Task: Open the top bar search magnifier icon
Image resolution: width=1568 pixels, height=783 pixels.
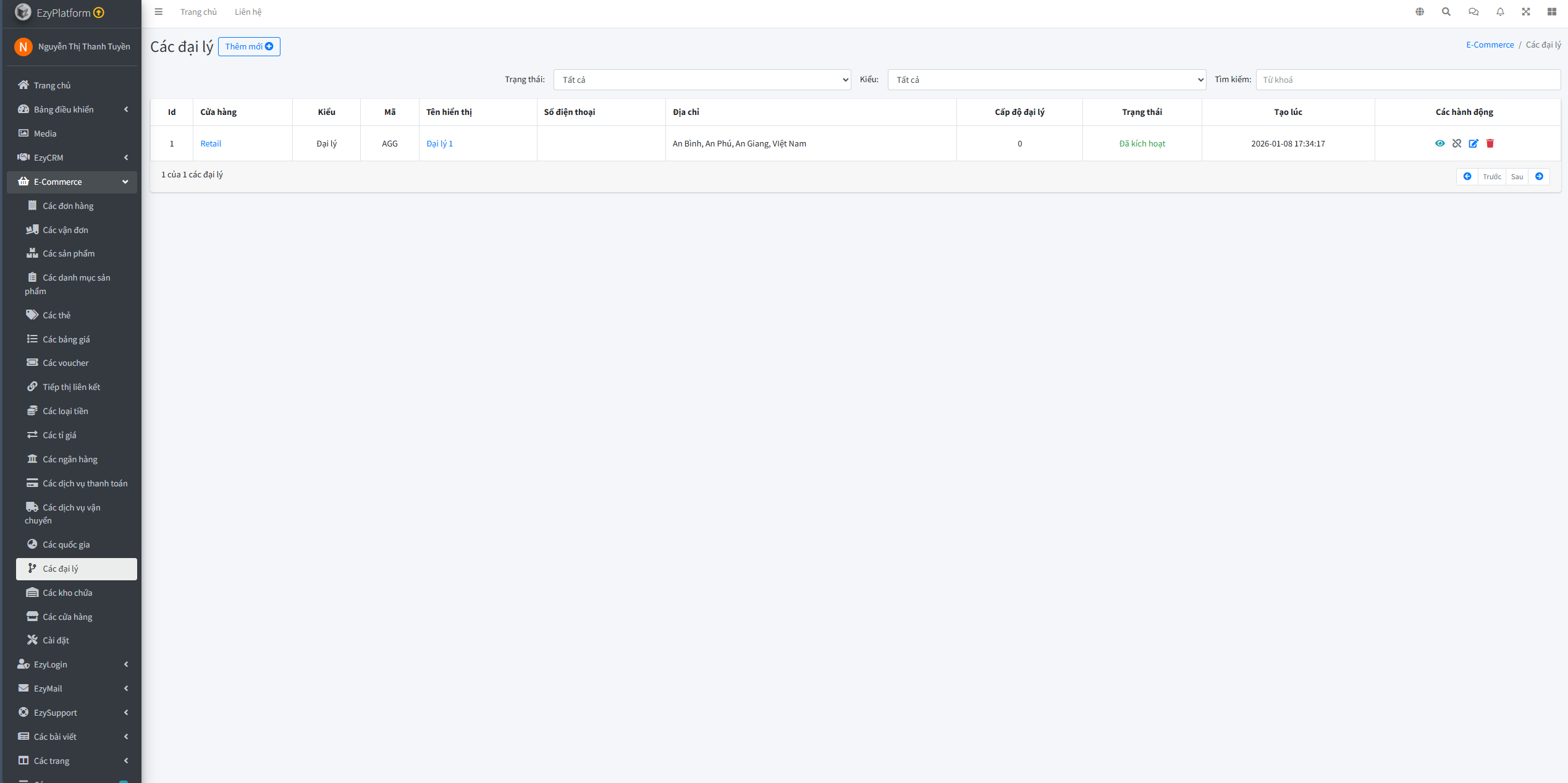Action: (1446, 12)
